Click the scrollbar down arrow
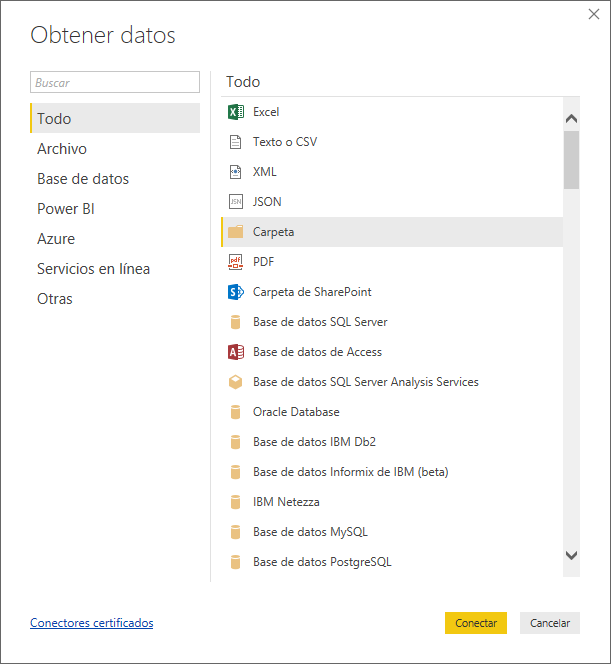 571,555
